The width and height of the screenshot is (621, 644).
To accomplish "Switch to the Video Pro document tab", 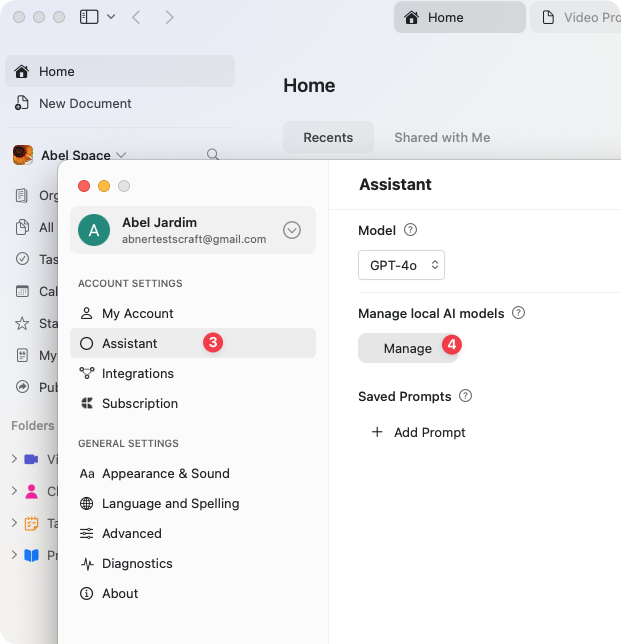I will (576, 17).
